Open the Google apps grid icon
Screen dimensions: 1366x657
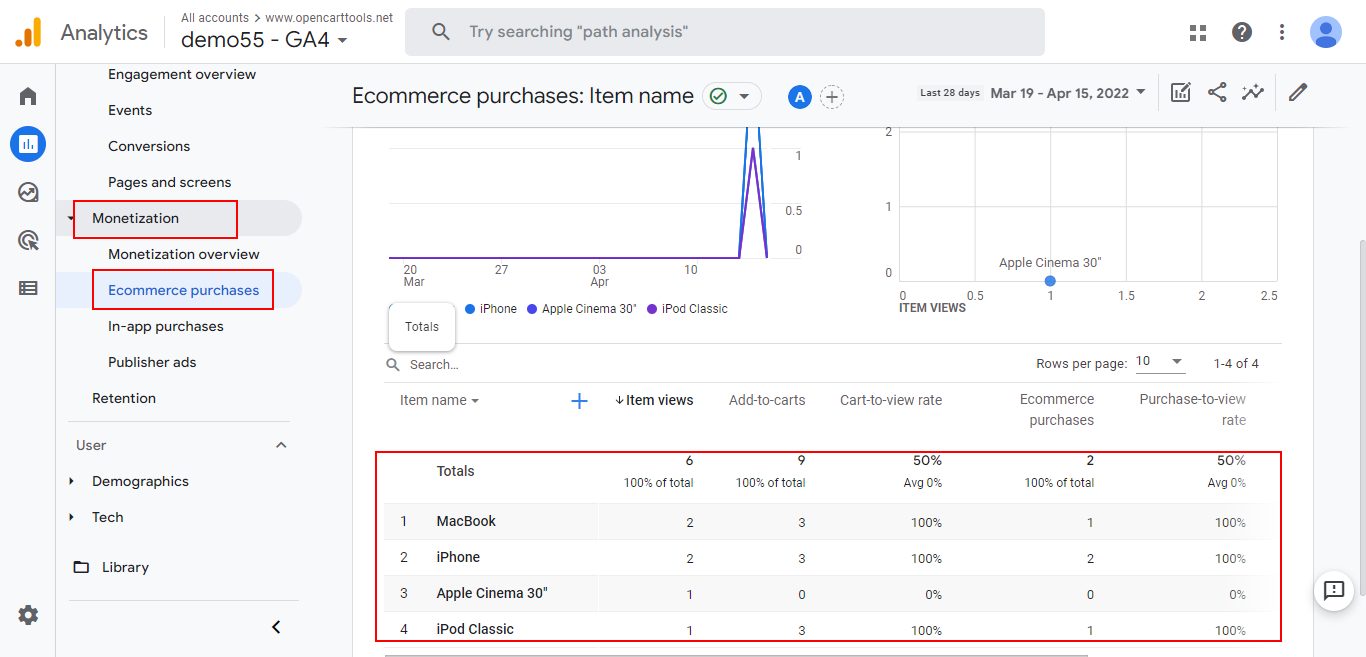(x=1197, y=32)
